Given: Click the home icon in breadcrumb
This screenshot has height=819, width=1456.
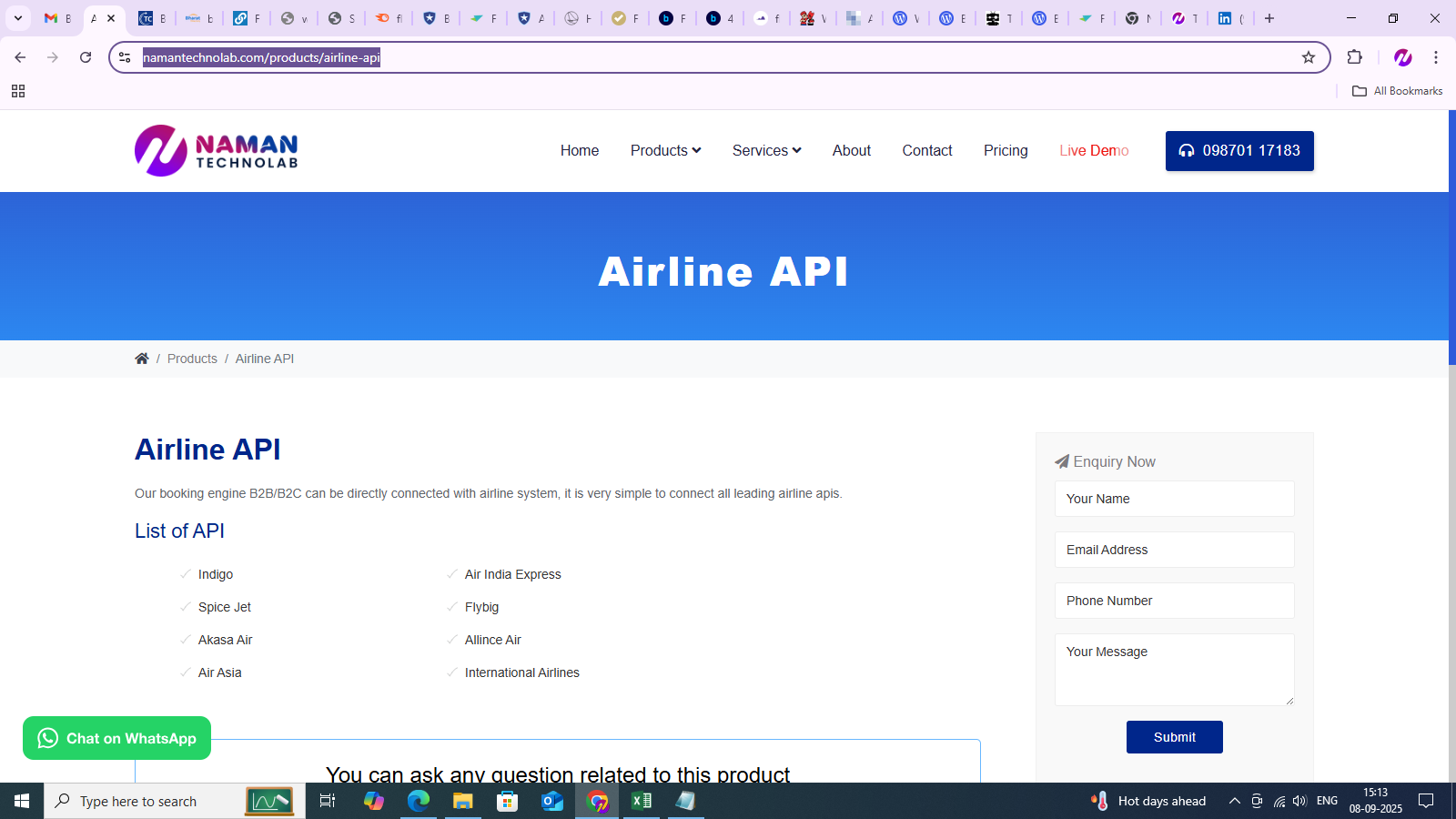Looking at the screenshot, I should tap(142, 359).
